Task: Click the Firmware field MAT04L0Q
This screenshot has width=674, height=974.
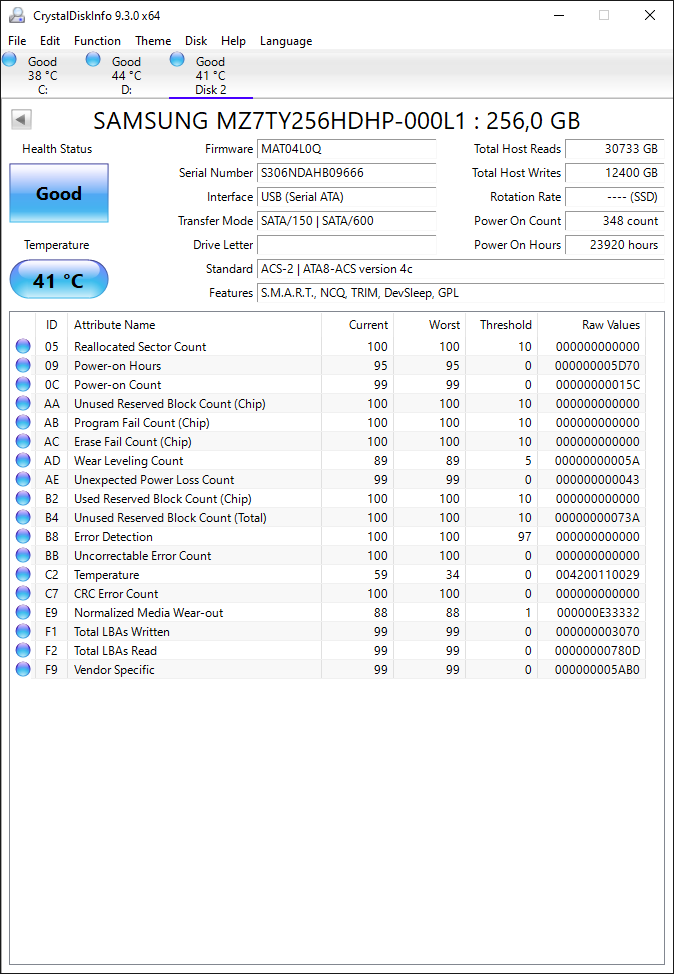Action: coord(347,149)
